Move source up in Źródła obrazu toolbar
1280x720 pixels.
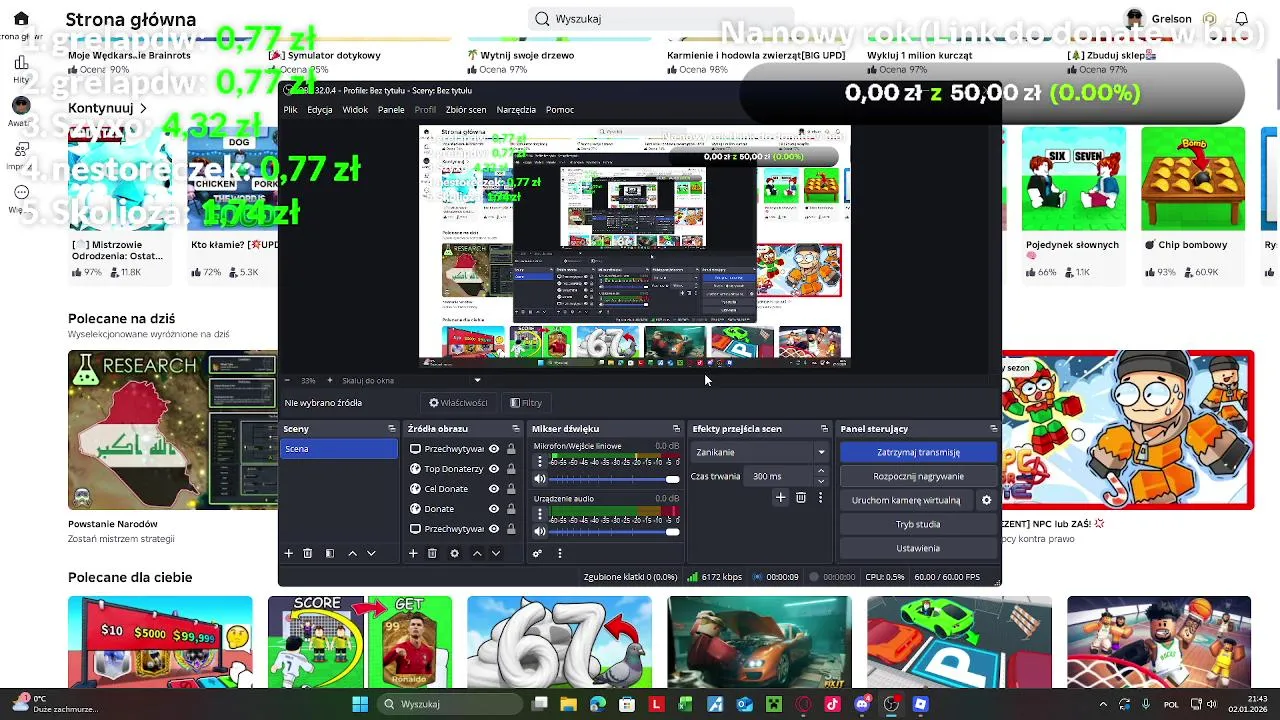(x=477, y=553)
